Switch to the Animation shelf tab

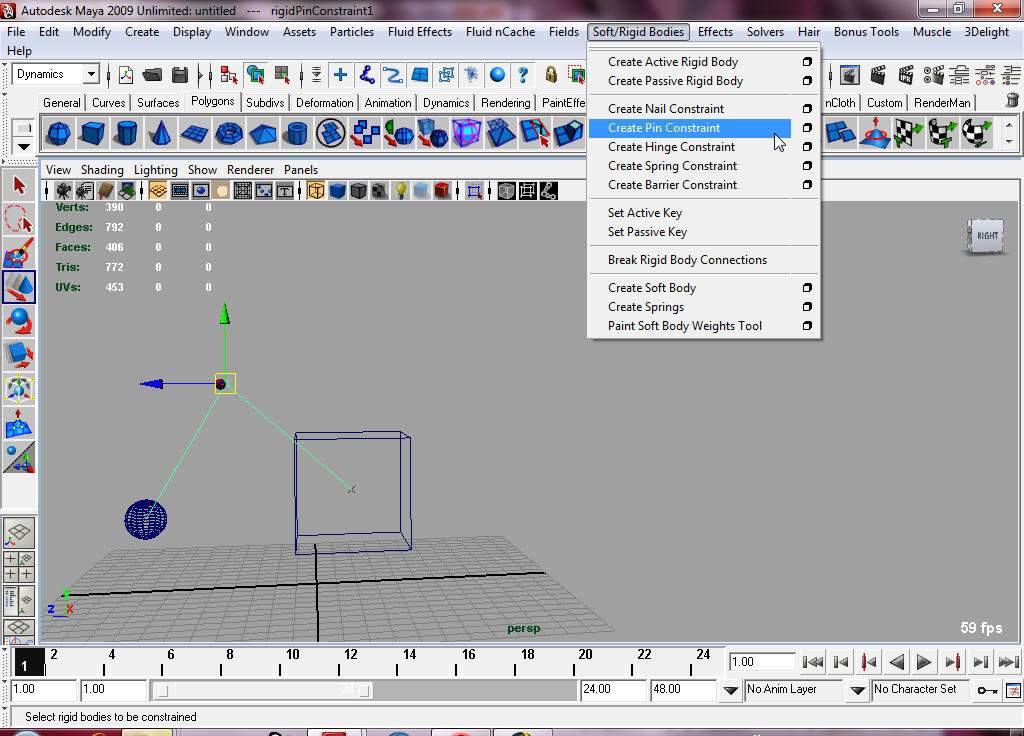388,103
